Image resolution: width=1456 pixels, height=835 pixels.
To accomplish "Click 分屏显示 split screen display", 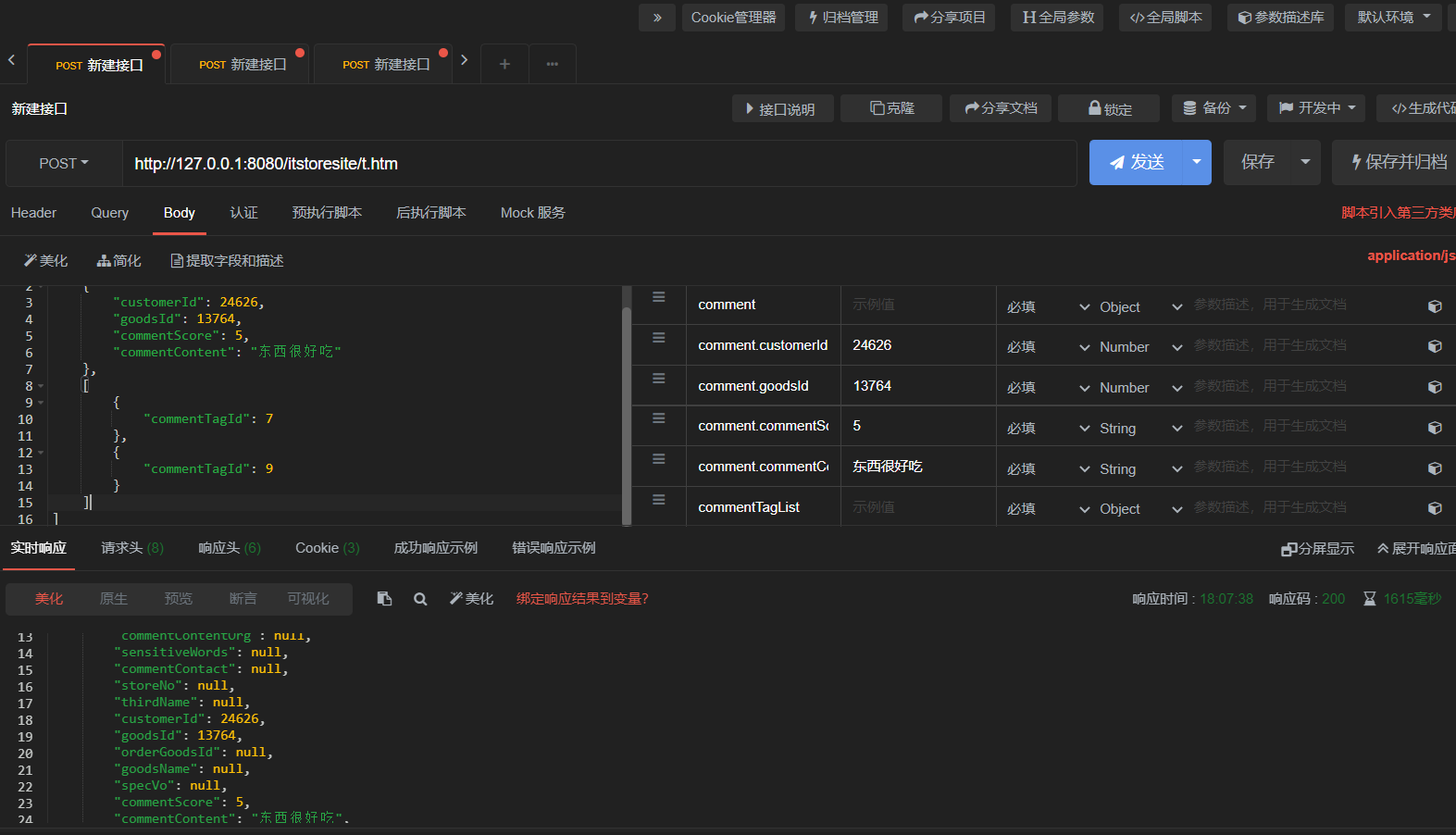I will (1318, 549).
